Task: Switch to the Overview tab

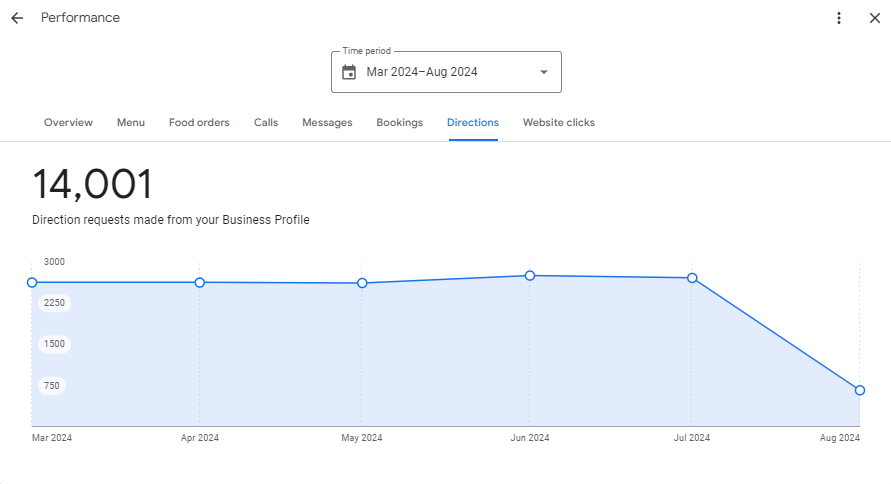Action: click(x=68, y=123)
